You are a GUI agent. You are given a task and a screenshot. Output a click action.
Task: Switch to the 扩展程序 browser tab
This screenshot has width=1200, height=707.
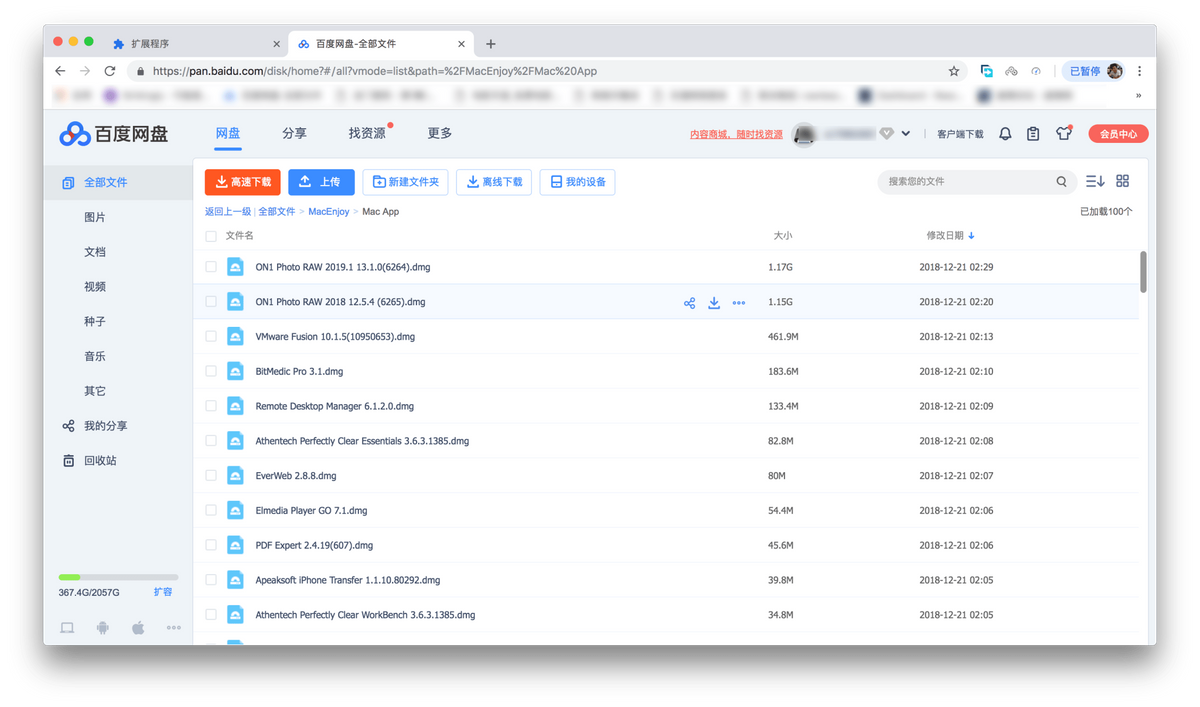coord(197,44)
